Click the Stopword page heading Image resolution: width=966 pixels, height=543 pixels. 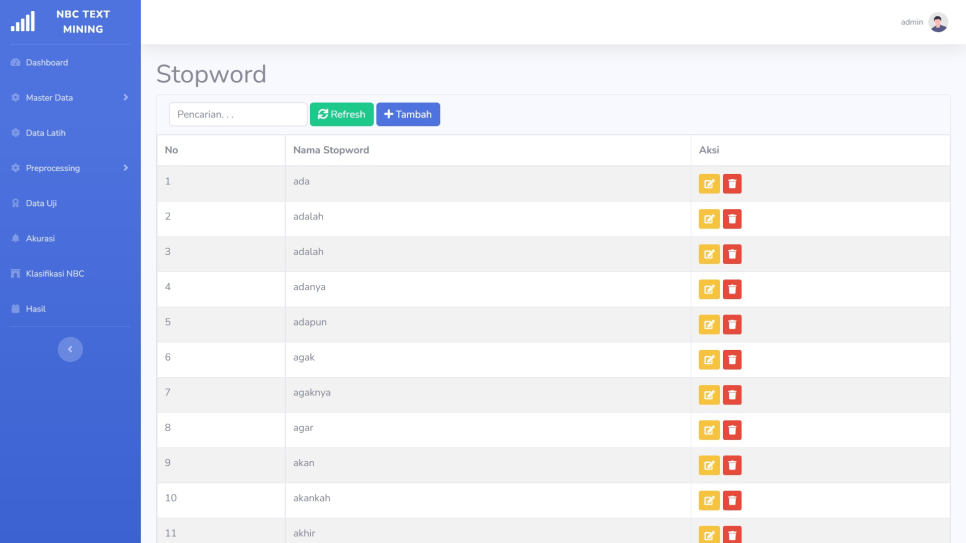[x=211, y=74]
